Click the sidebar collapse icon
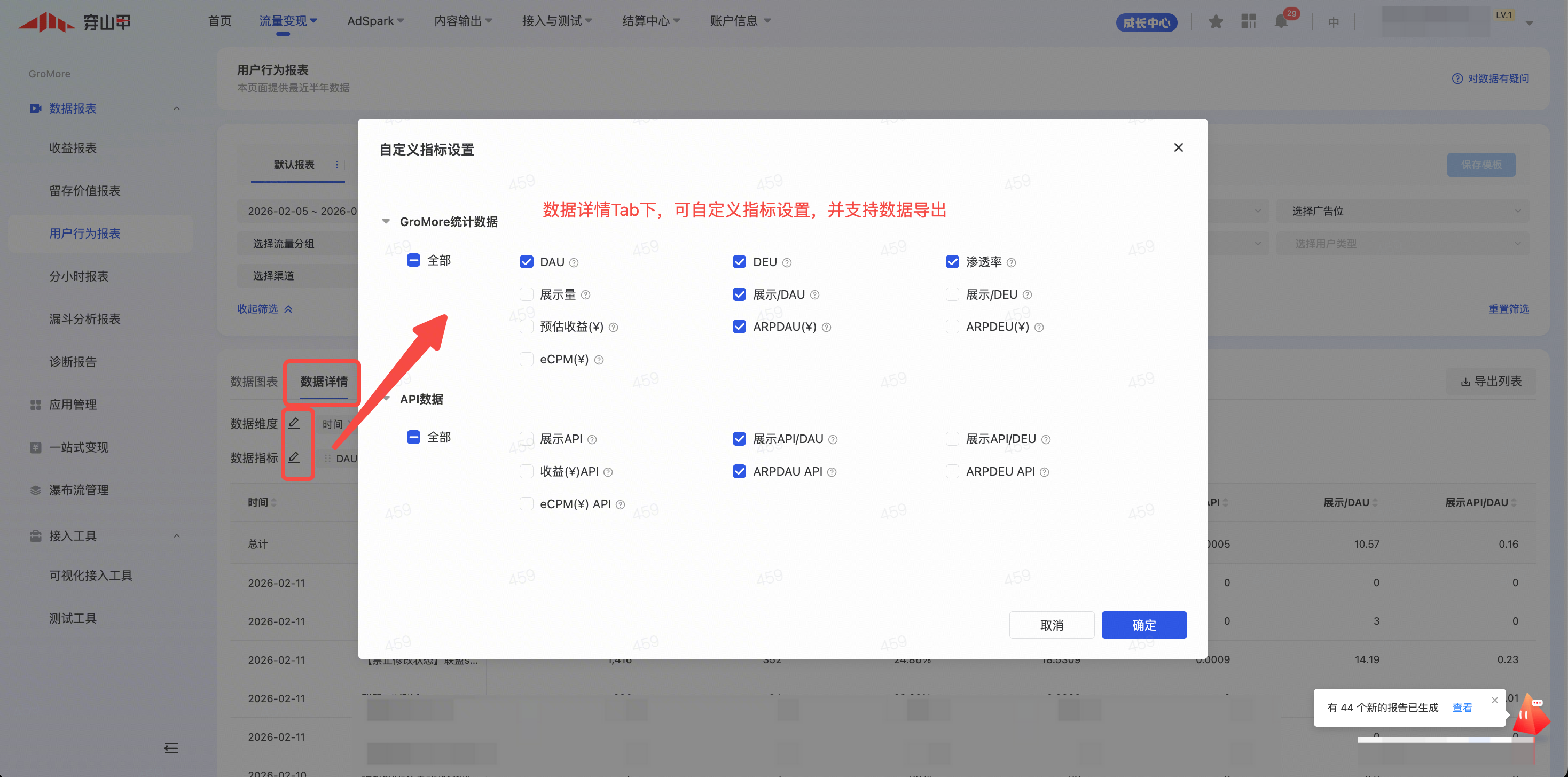 [171, 748]
